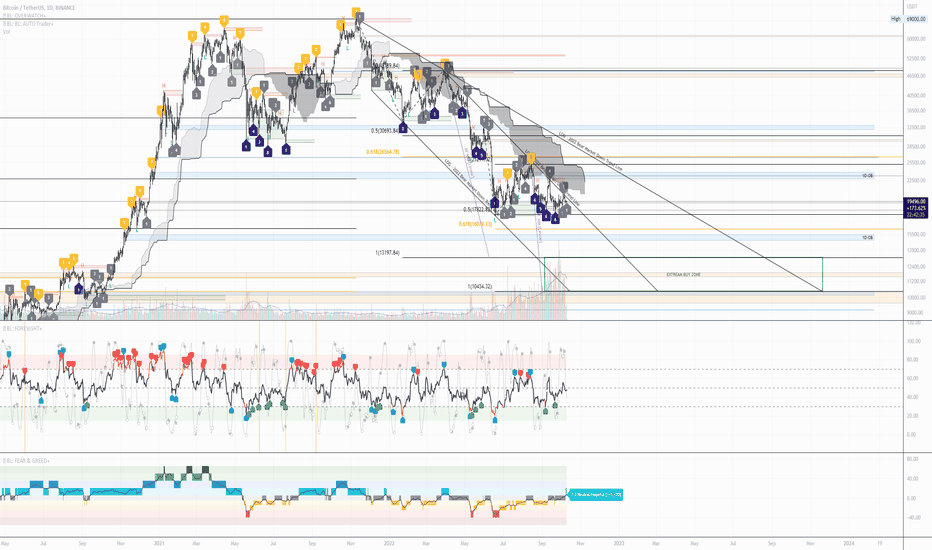This screenshot has height=550, width=932.
Task: Click the current price label 19496.00
Action: 916,202
